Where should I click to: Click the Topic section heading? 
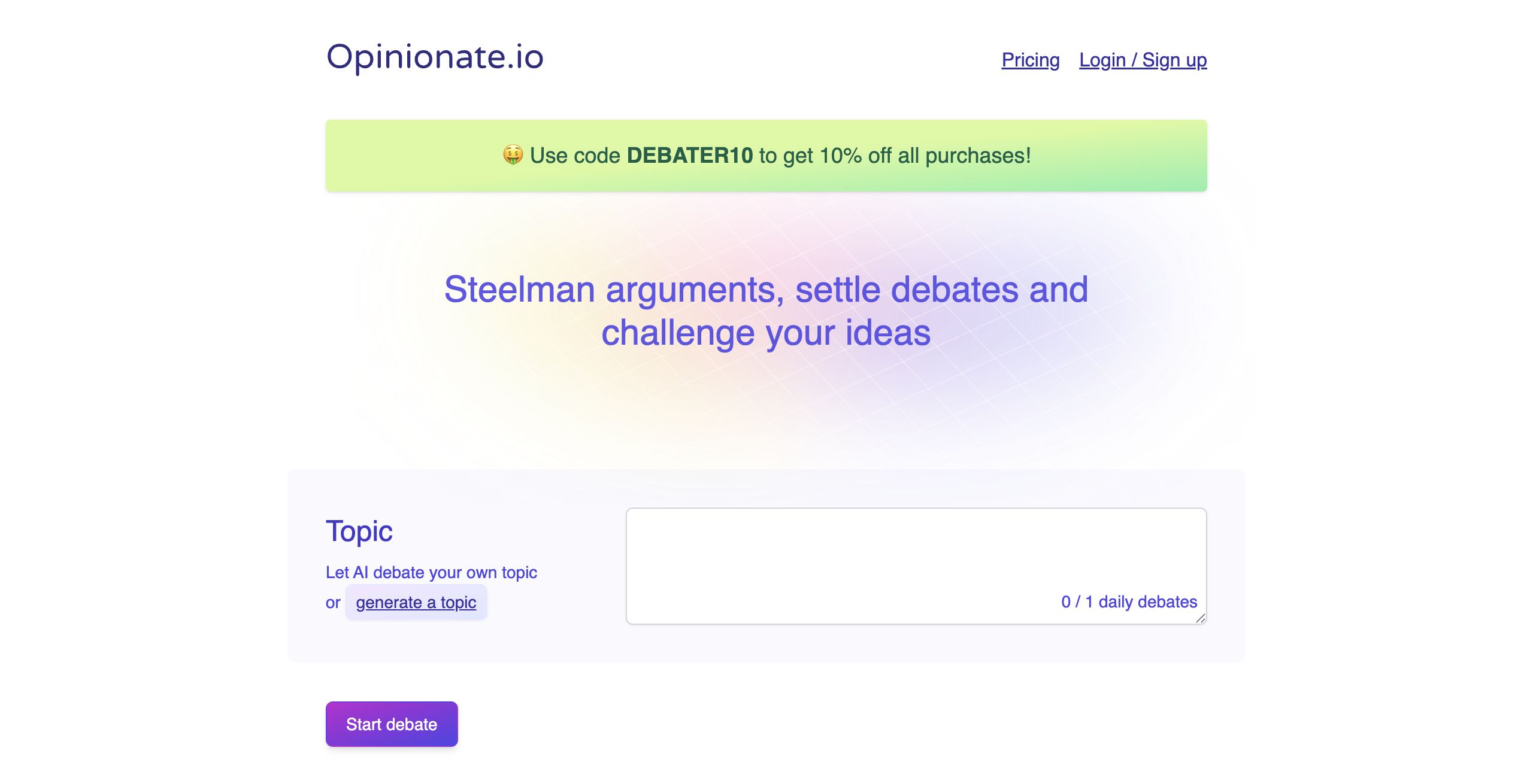(x=359, y=531)
